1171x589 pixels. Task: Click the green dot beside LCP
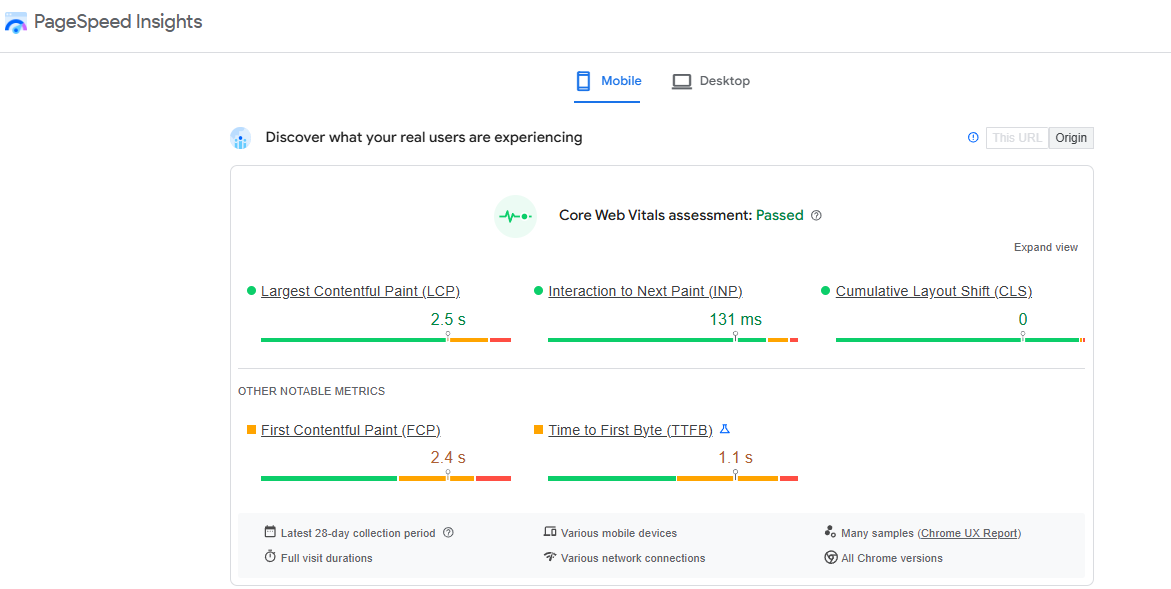point(251,290)
